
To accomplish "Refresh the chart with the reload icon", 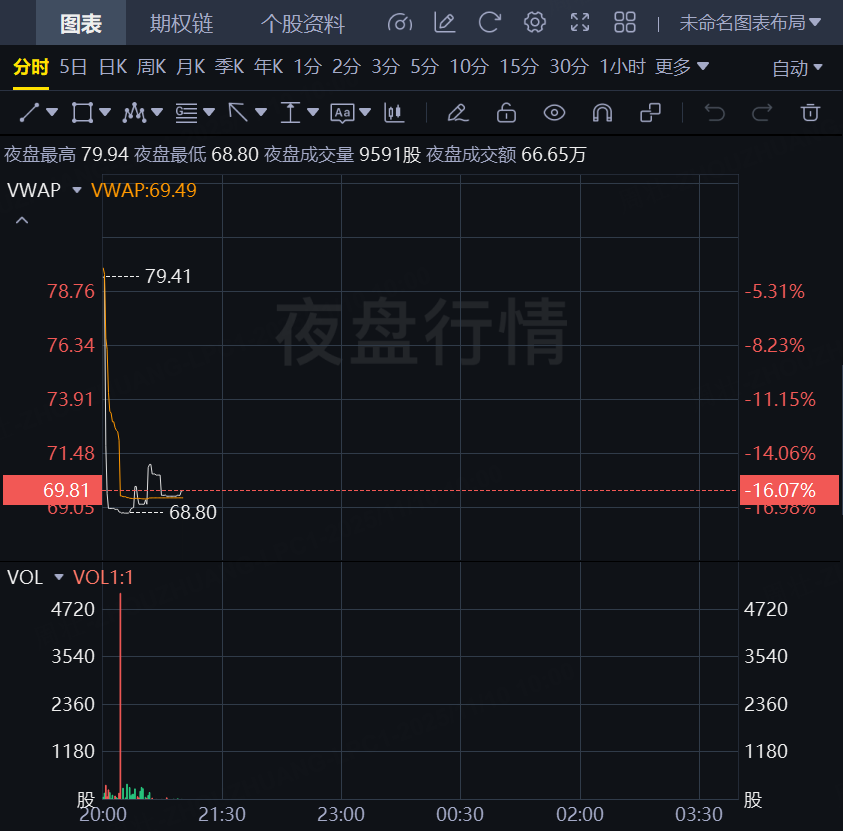I will click(x=489, y=23).
